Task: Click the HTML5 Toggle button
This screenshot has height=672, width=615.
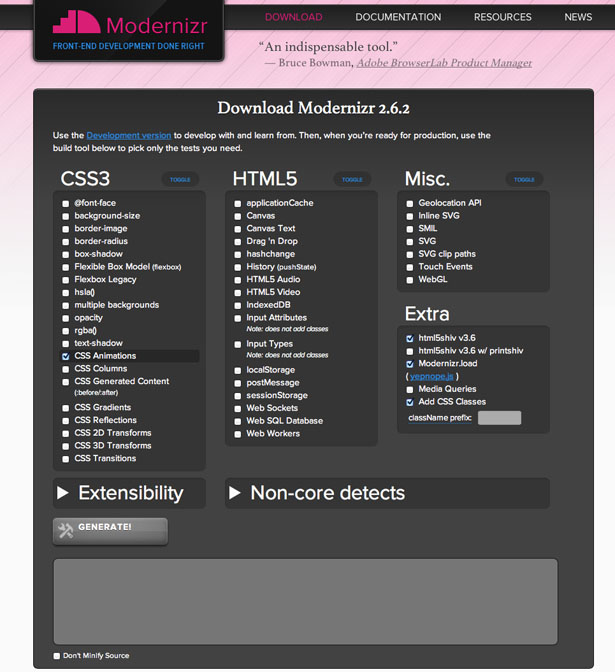Action: 352,180
